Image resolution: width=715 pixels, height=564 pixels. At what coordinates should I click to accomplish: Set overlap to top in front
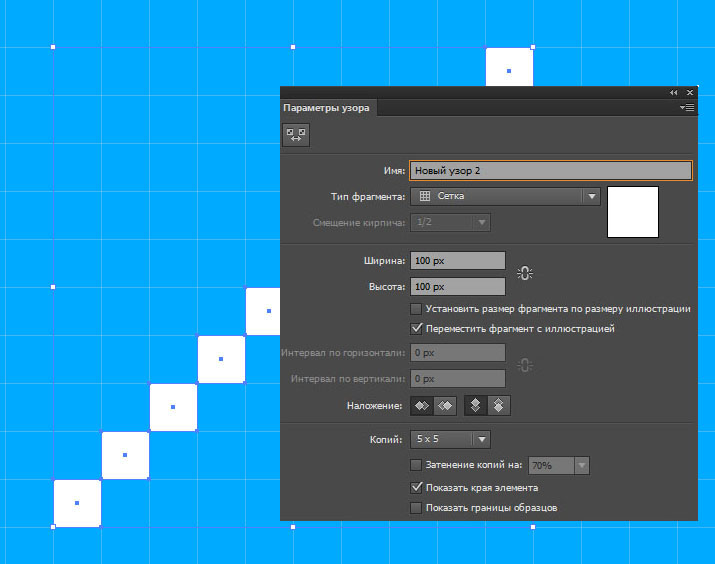point(477,405)
